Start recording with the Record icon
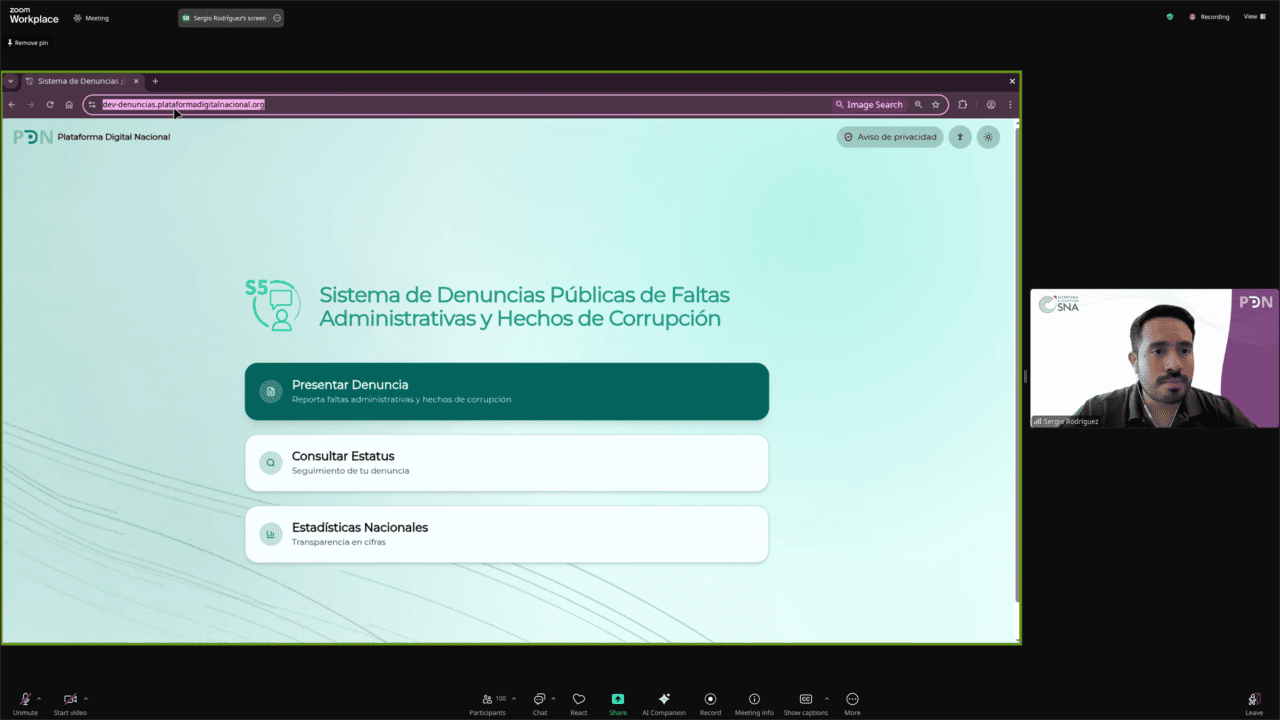 (x=710, y=700)
